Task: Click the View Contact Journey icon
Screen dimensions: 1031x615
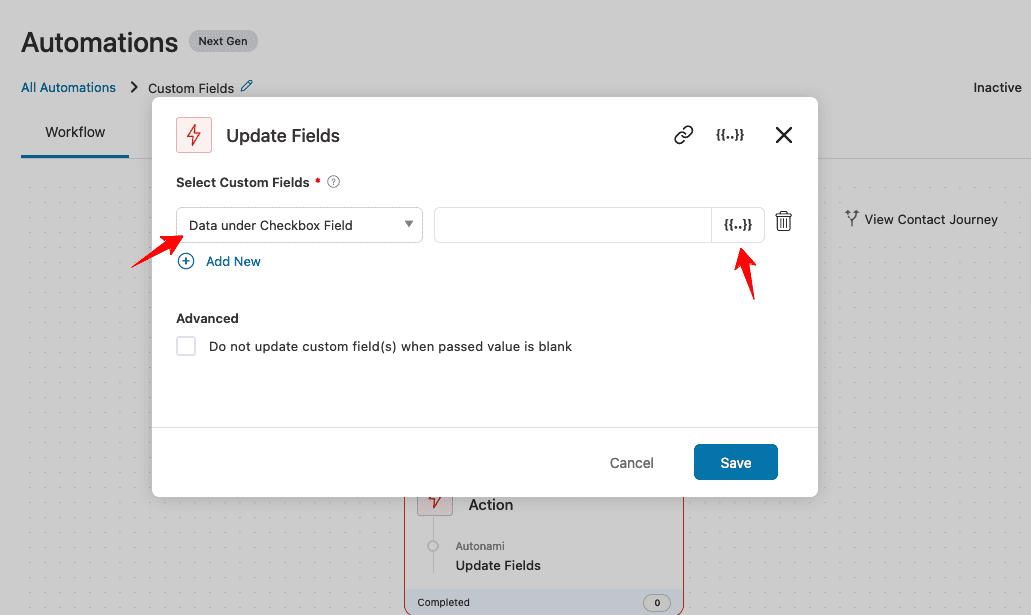Action: click(x=852, y=218)
